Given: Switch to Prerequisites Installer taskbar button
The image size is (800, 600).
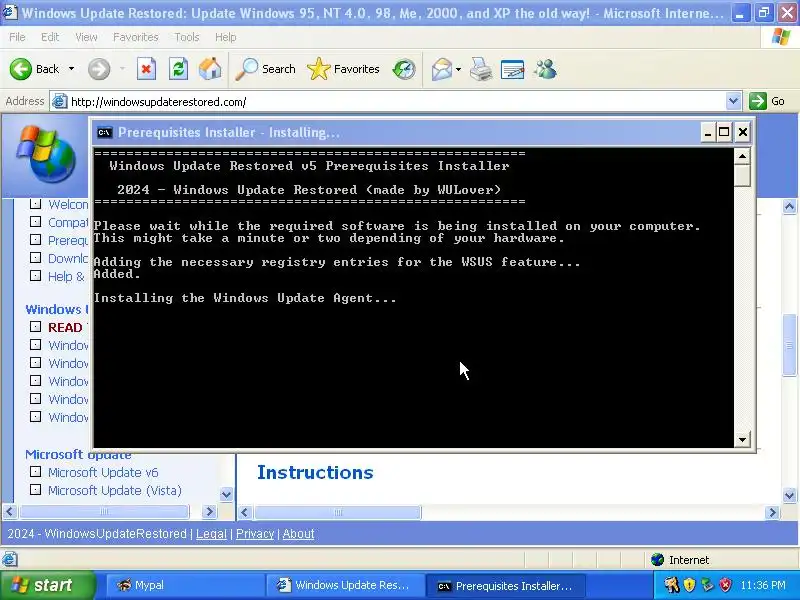Looking at the screenshot, I should [x=505, y=586].
